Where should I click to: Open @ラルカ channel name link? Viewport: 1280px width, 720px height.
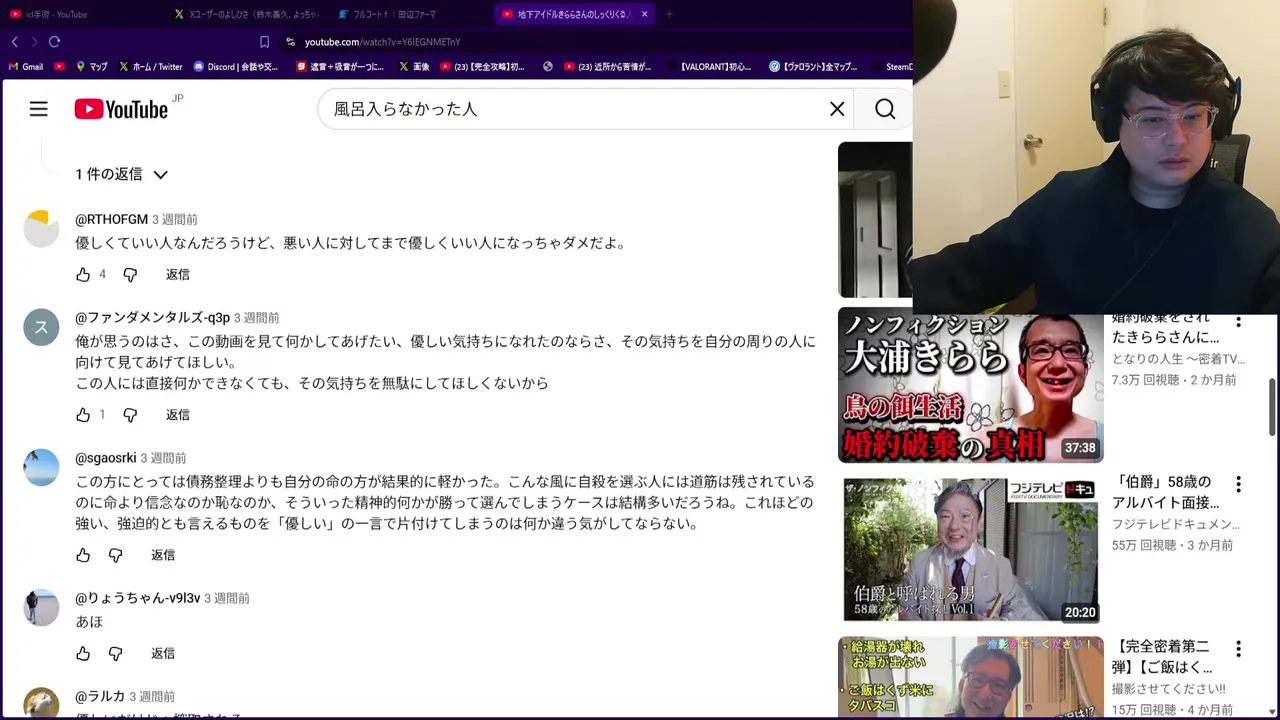coord(100,696)
